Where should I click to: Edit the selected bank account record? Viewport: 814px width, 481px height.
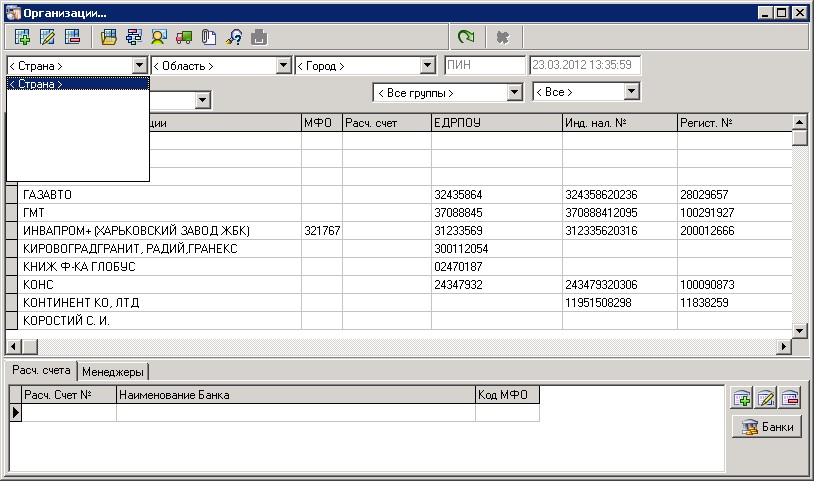point(766,398)
